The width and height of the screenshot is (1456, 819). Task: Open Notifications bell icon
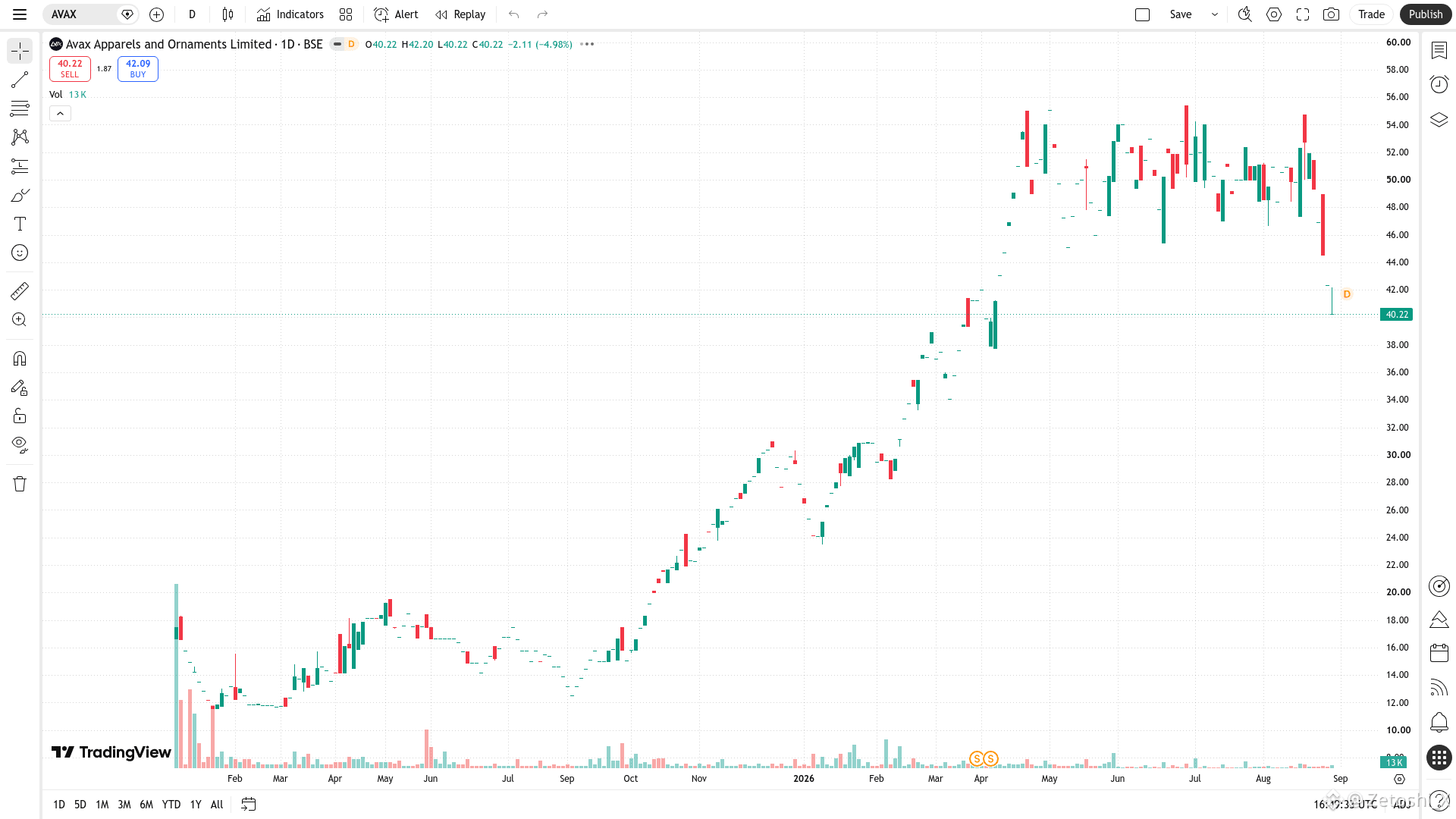1439,722
